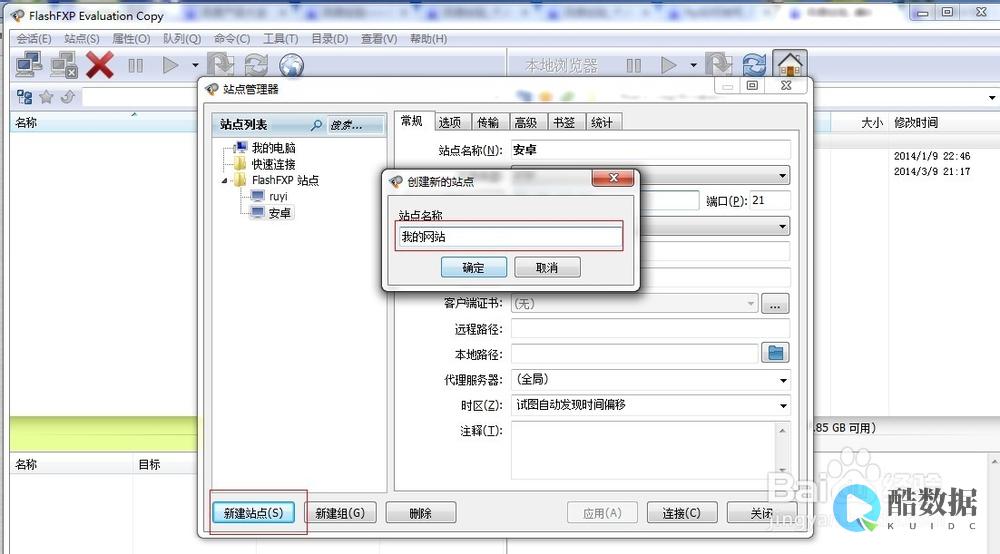The image size is (1000, 554).
Task: Select the 安卓 site entry
Action: 279,213
